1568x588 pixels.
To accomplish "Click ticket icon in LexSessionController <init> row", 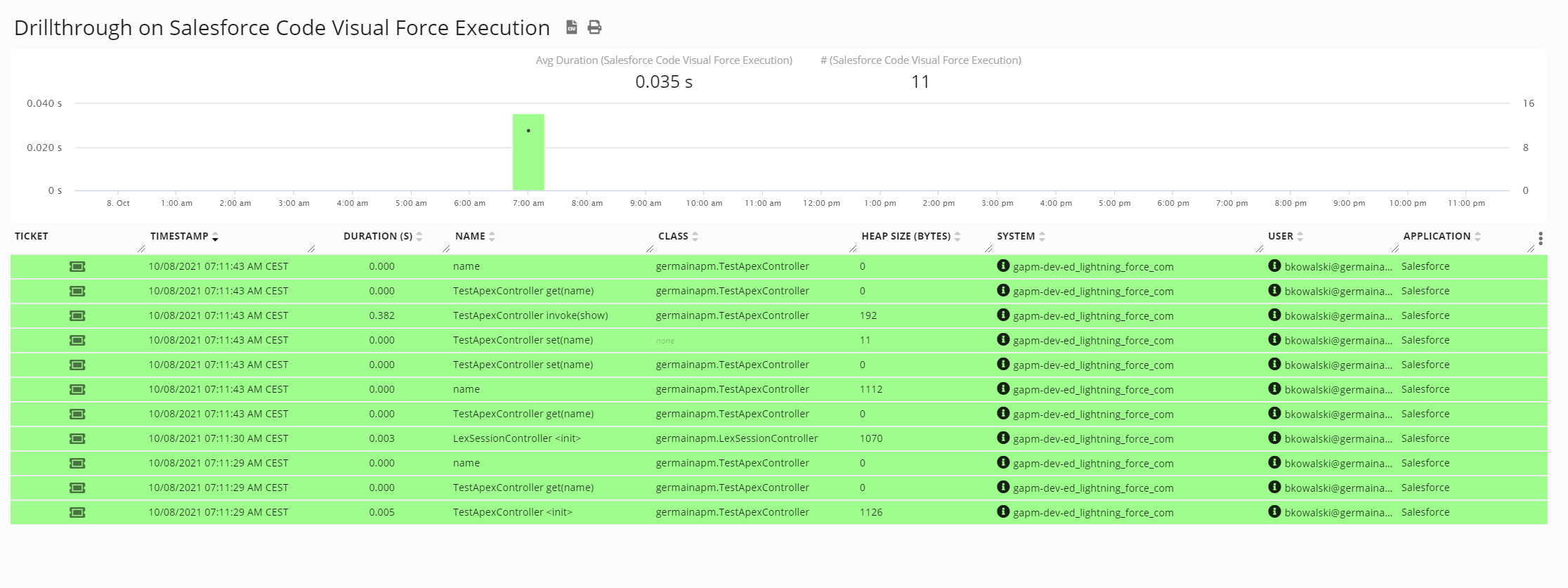I will [77, 439].
